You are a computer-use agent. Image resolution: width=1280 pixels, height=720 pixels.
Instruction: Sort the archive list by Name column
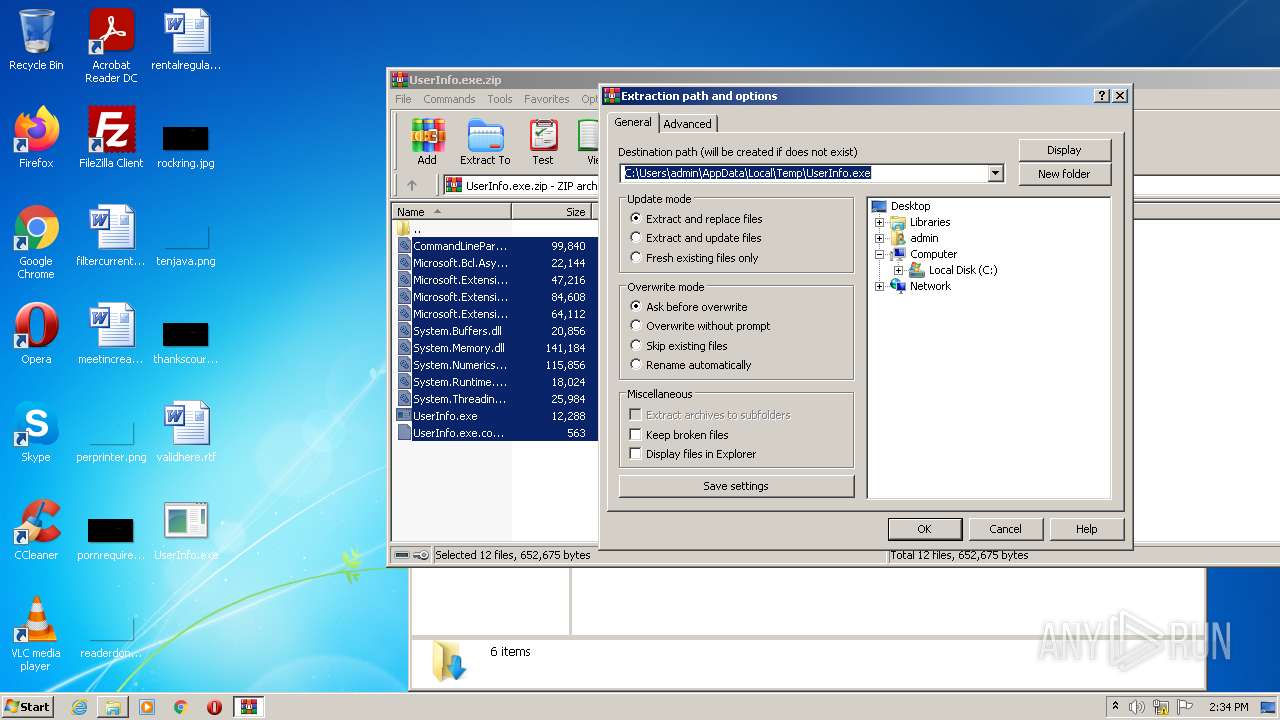tap(451, 212)
